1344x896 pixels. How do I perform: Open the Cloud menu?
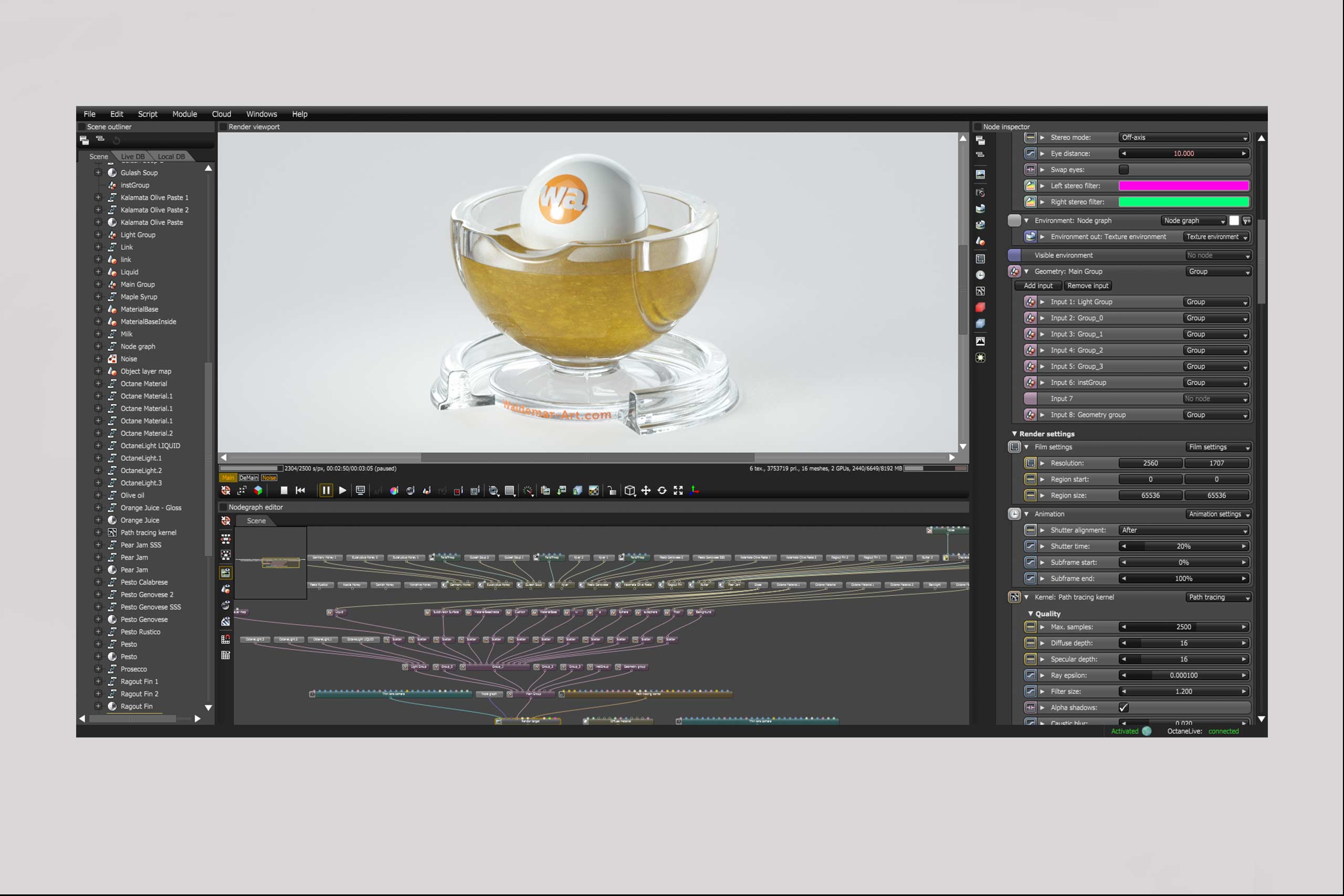pos(222,114)
